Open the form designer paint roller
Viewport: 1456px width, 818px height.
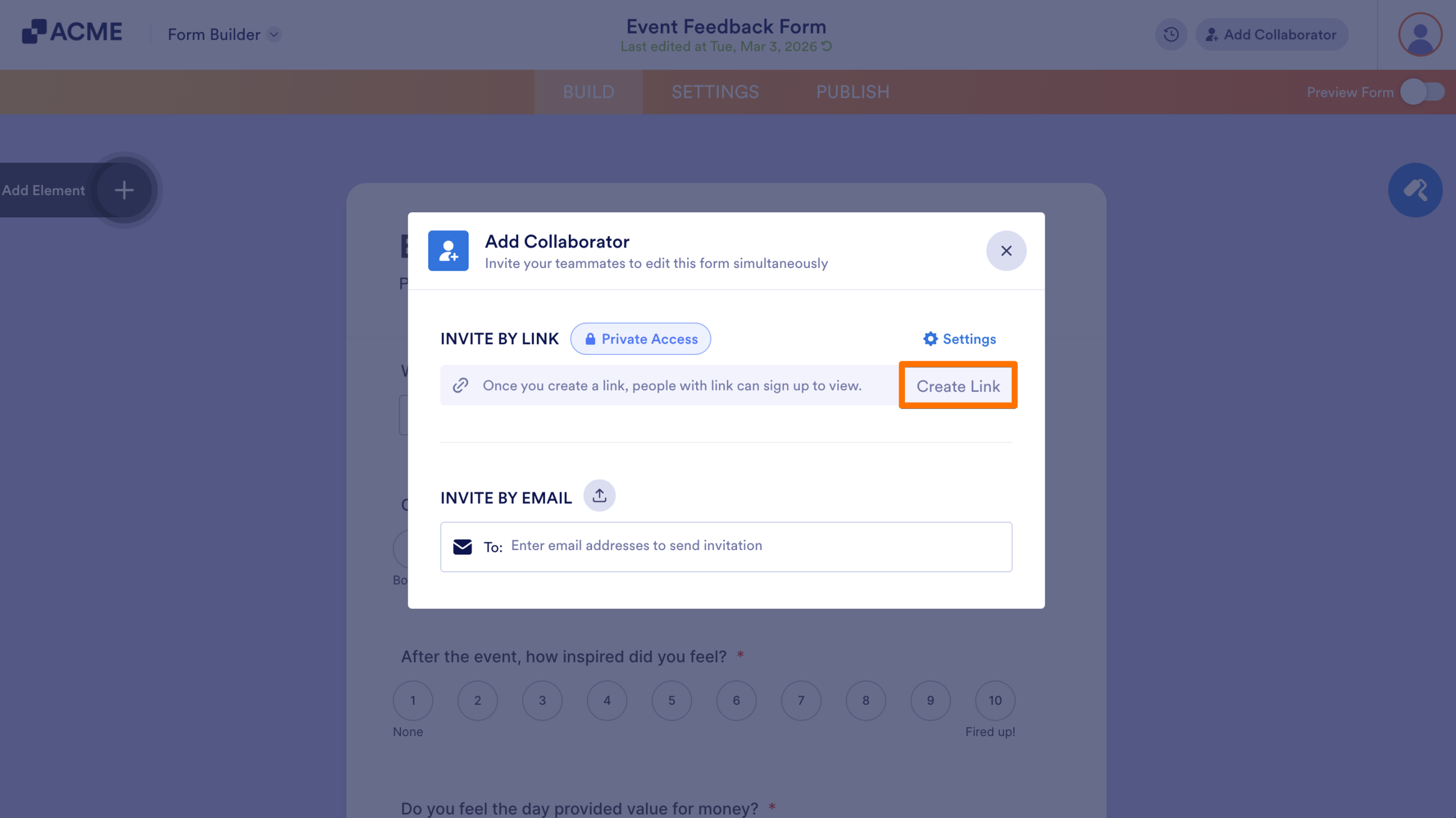coord(1414,190)
